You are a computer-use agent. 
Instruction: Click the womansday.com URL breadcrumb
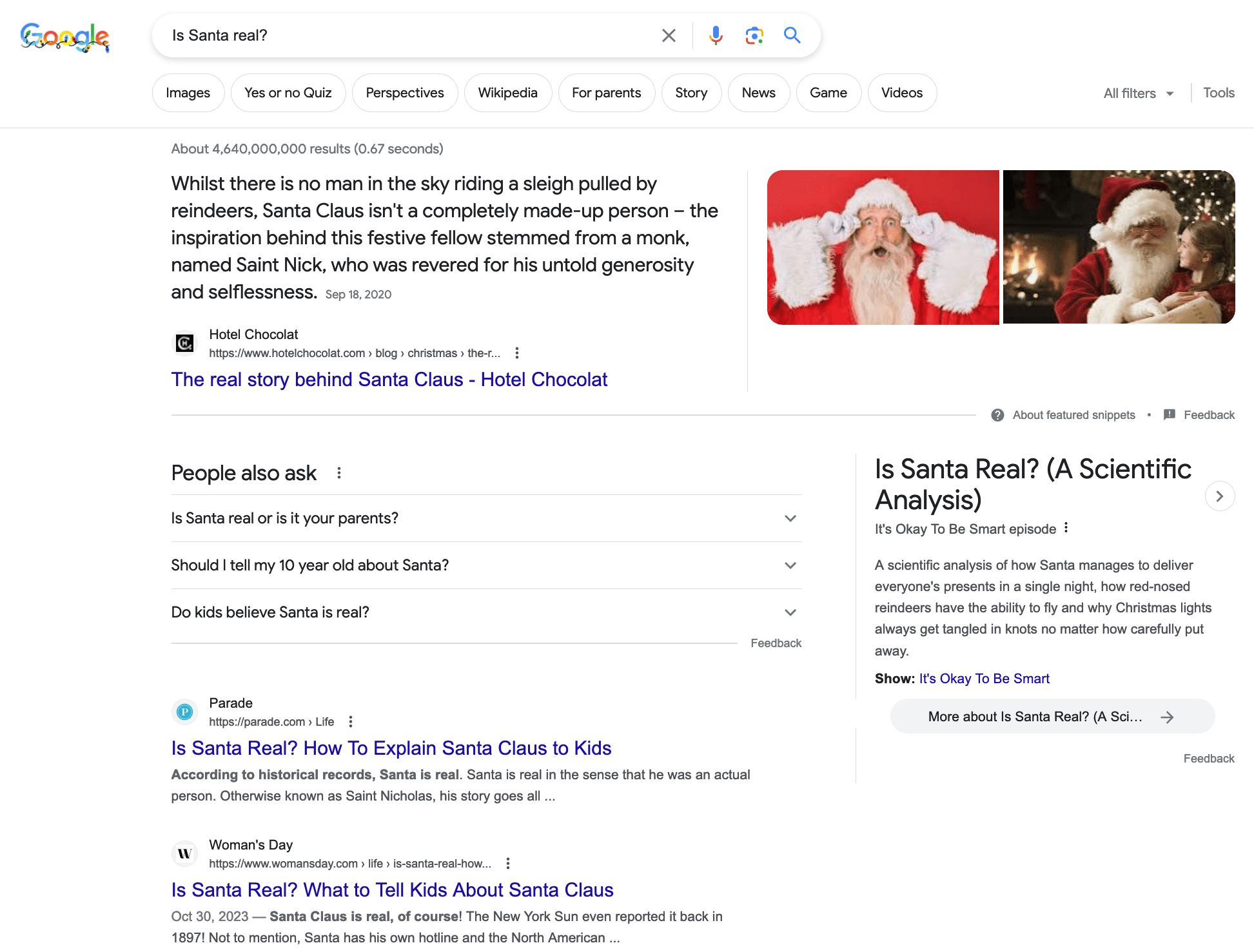[x=350, y=864]
